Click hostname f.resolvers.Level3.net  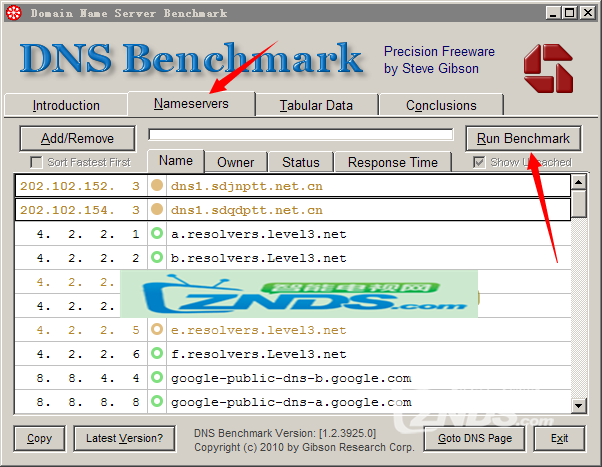tap(259, 354)
